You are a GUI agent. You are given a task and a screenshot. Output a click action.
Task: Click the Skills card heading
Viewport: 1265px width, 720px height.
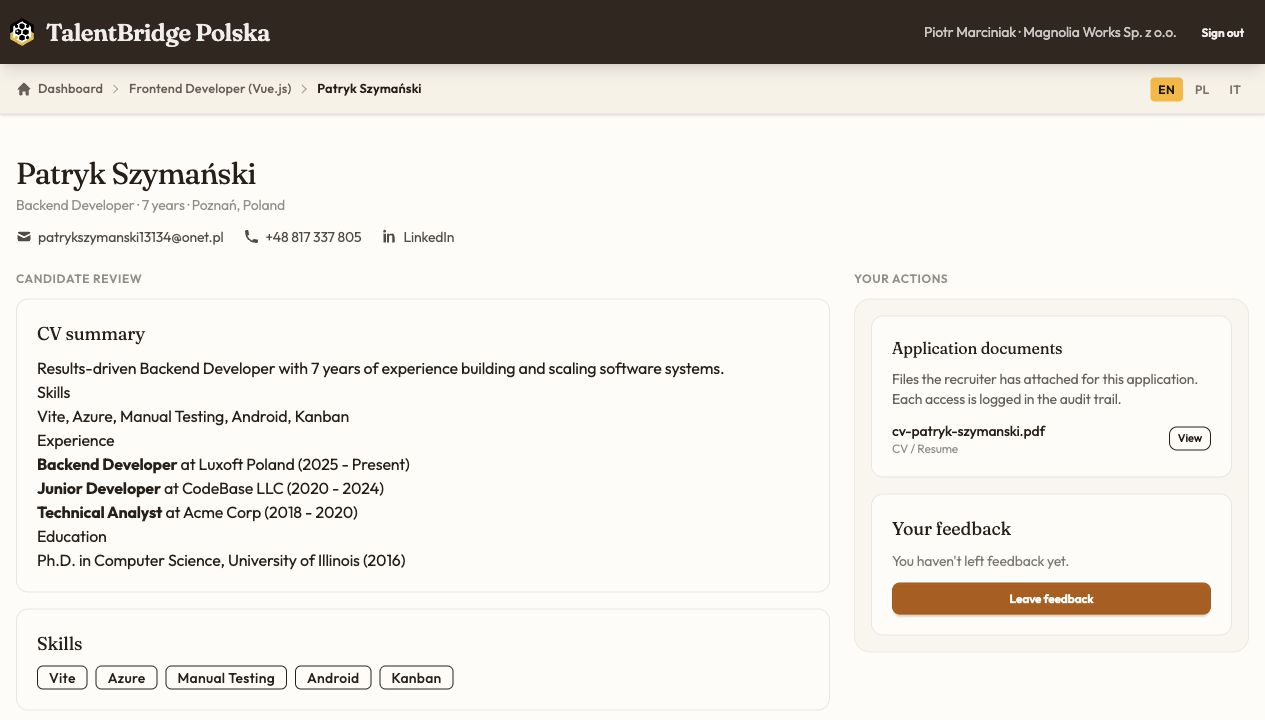point(60,643)
